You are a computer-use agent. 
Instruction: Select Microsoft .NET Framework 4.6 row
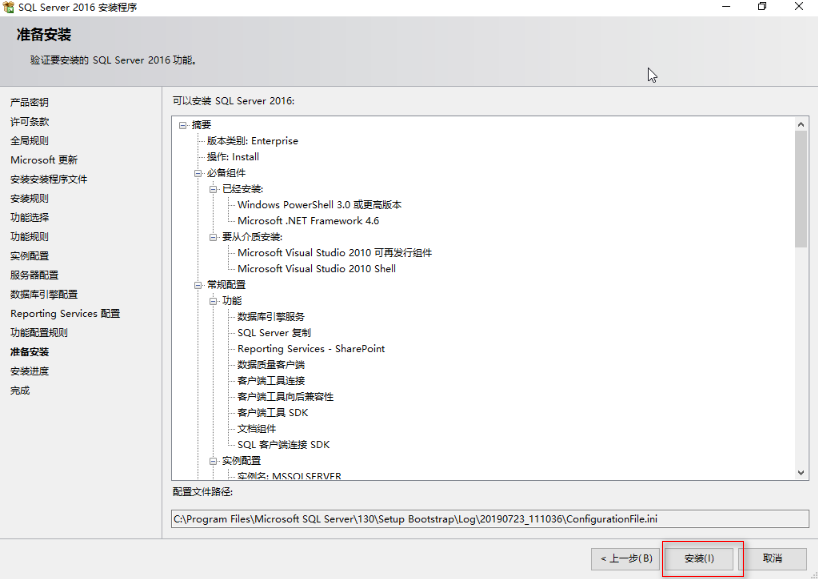(308, 221)
